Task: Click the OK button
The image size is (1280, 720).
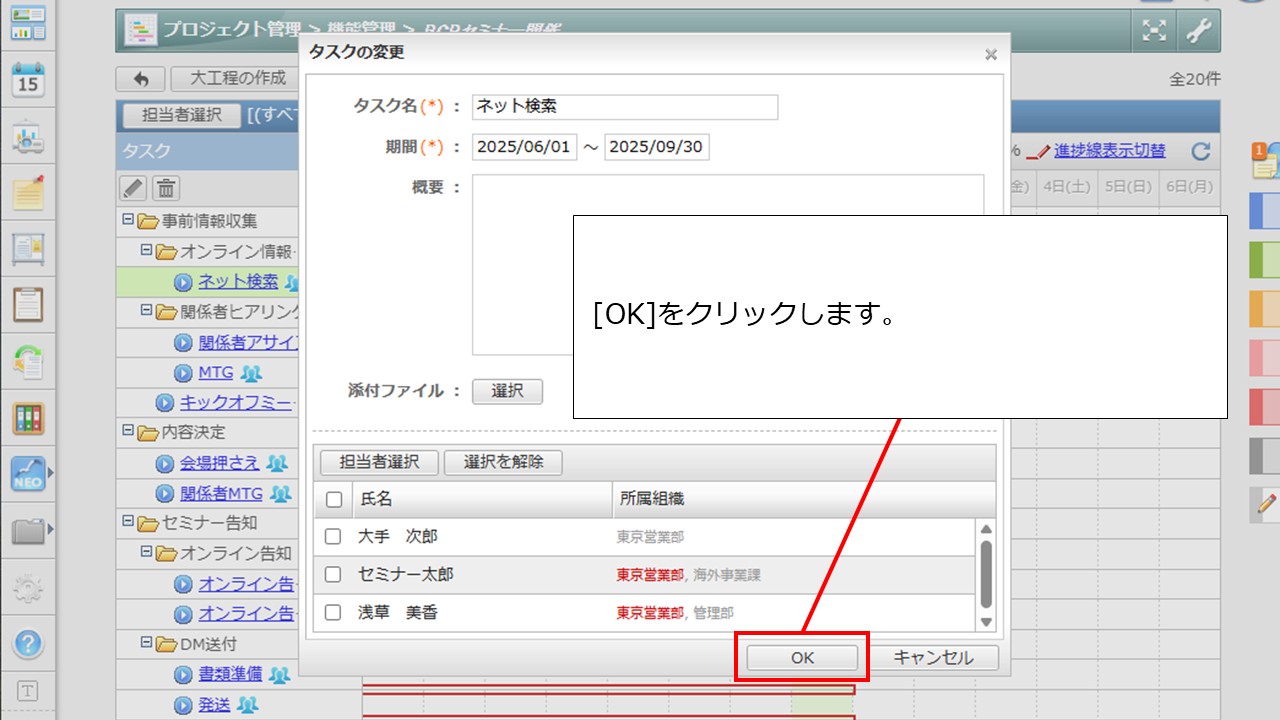Action: [802, 658]
